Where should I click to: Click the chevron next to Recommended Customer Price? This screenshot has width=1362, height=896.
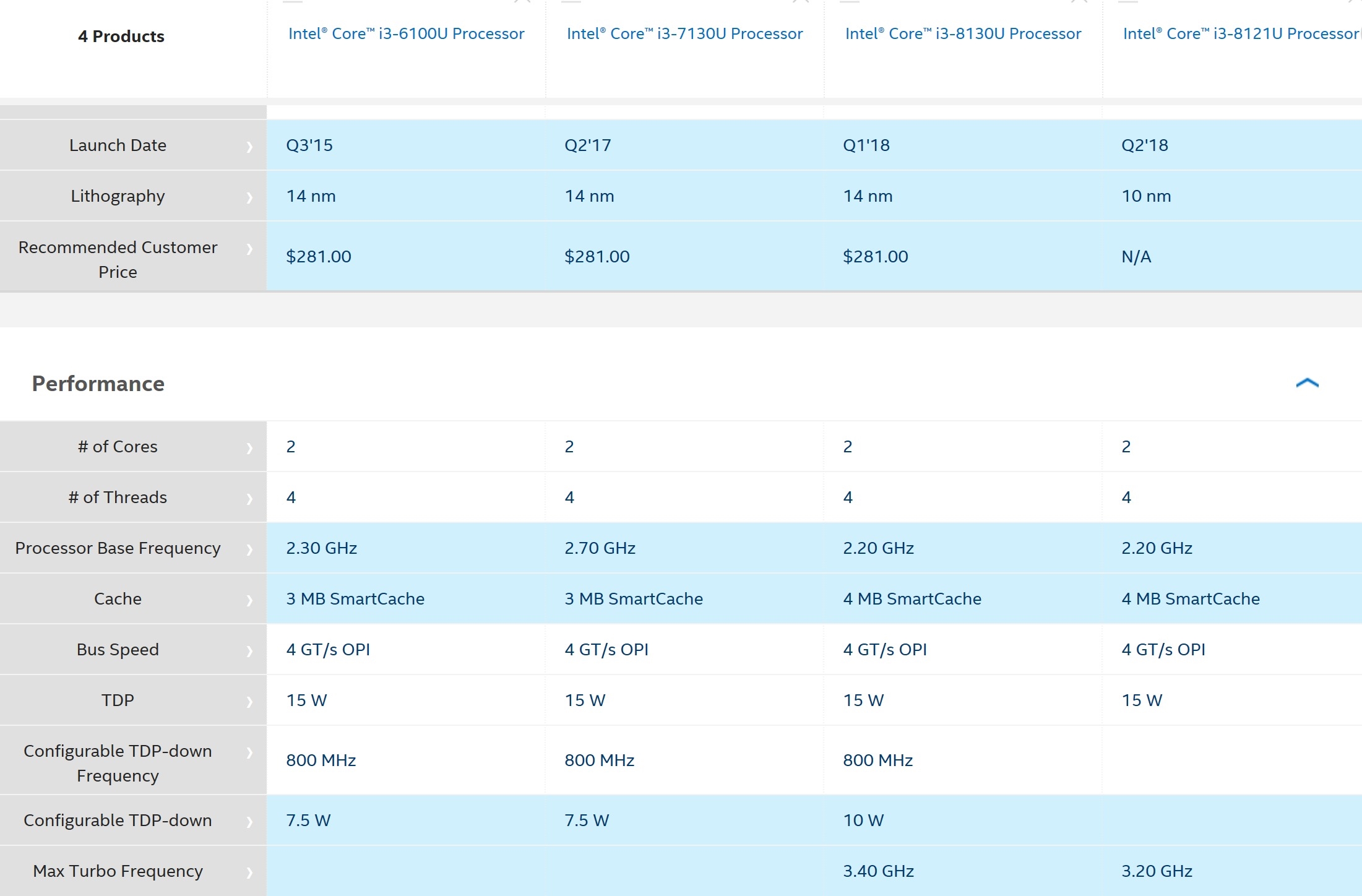249,249
